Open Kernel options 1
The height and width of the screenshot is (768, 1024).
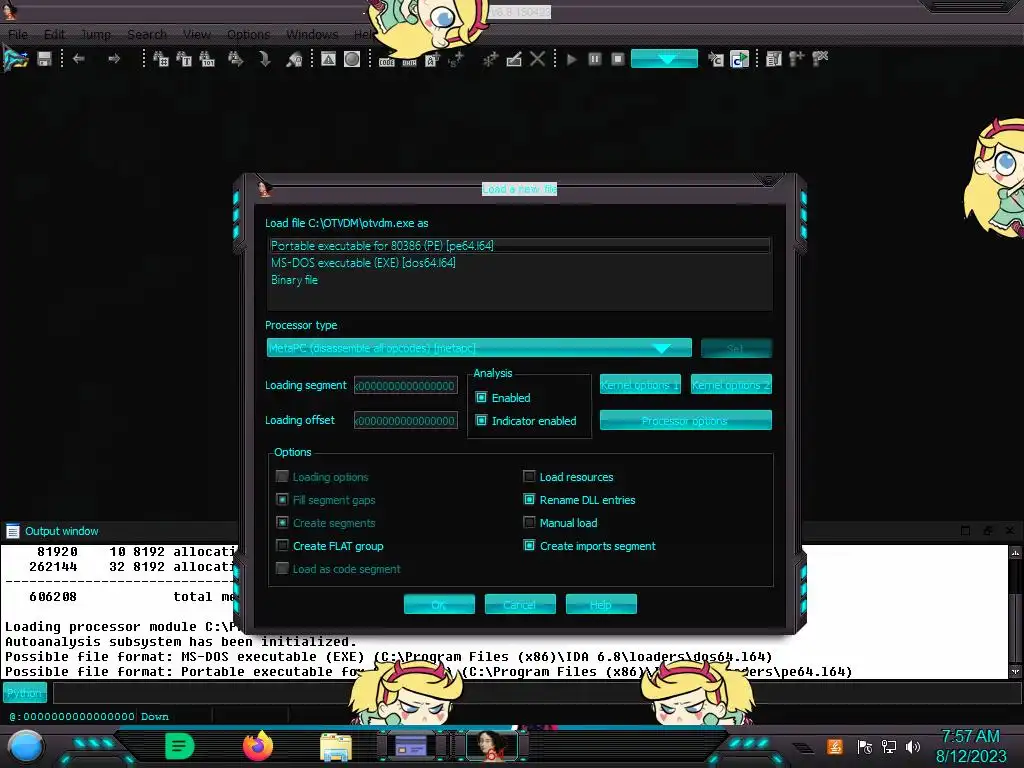click(640, 385)
